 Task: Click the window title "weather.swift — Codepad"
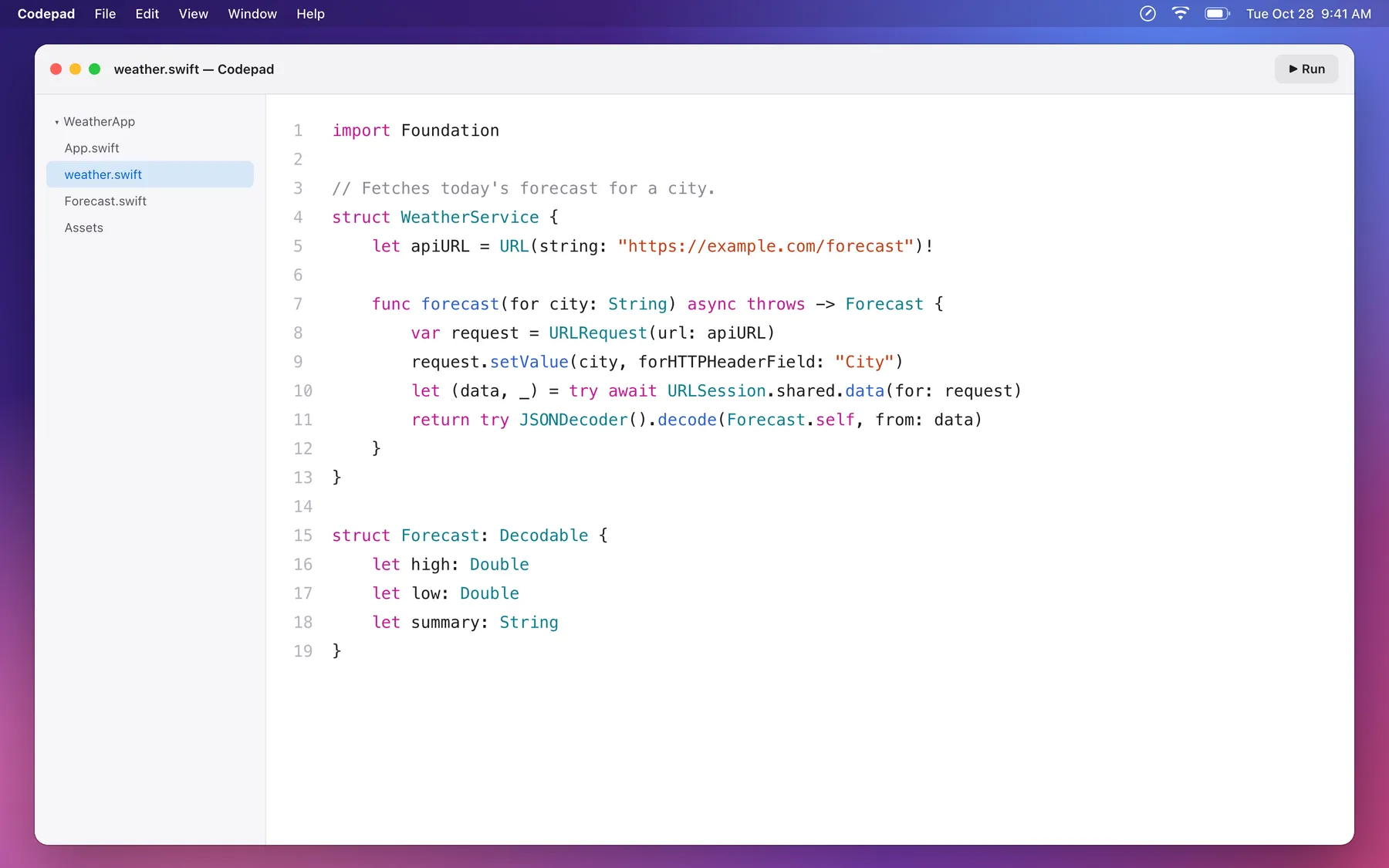[194, 69]
